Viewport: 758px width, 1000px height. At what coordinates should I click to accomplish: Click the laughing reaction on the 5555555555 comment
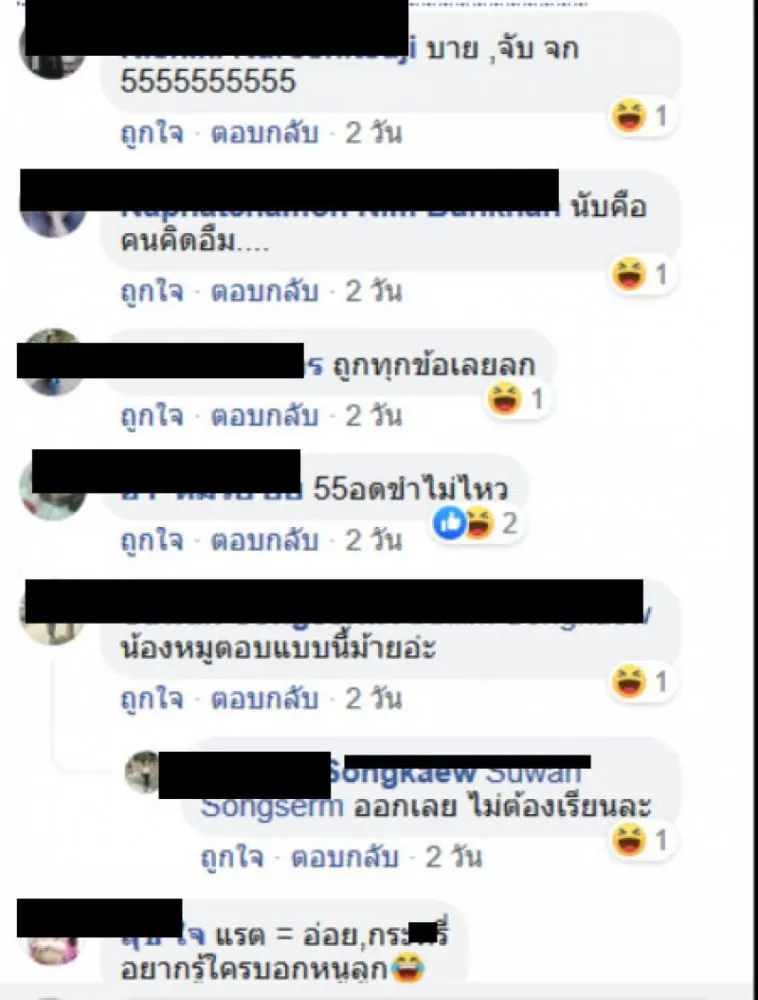point(629,116)
